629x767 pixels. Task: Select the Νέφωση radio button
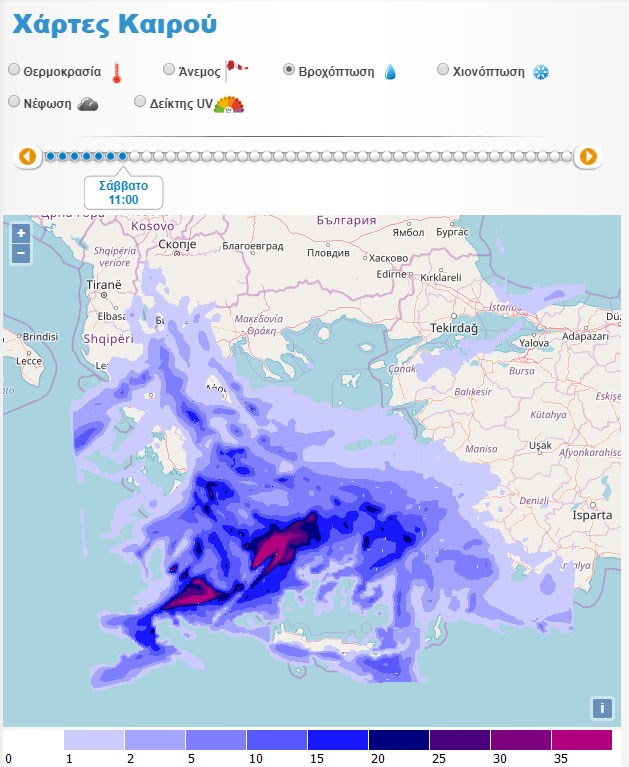tap(14, 102)
